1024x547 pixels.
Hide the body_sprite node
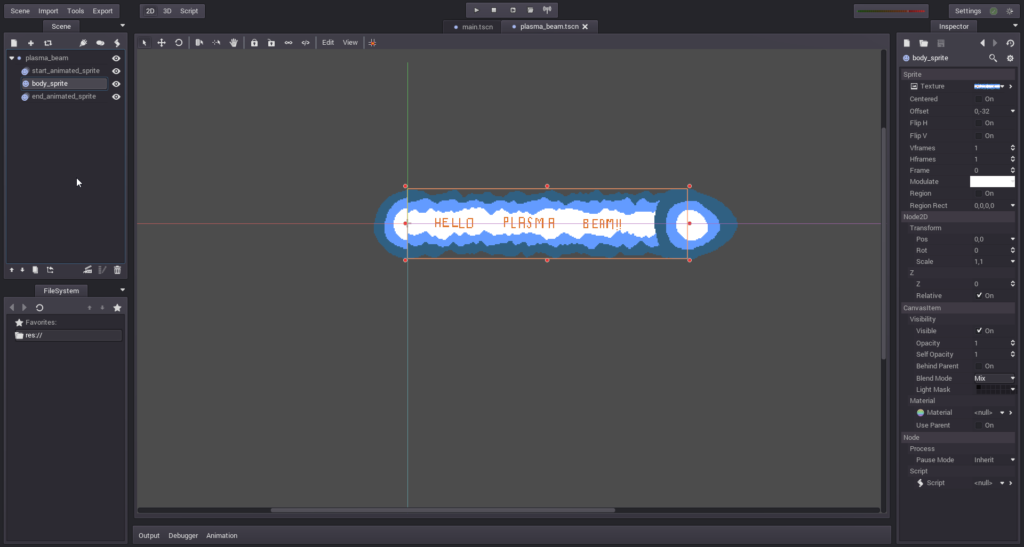pos(116,84)
